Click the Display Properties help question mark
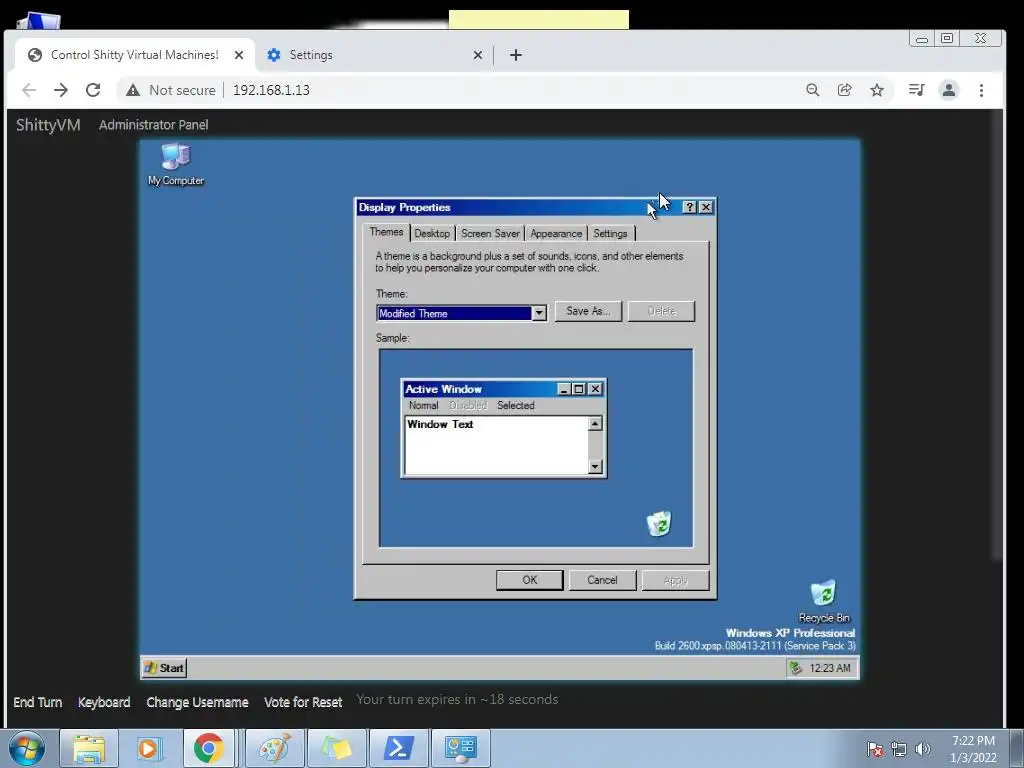The width and height of the screenshot is (1024, 768). pyautogui.click(x=689, y=207)
